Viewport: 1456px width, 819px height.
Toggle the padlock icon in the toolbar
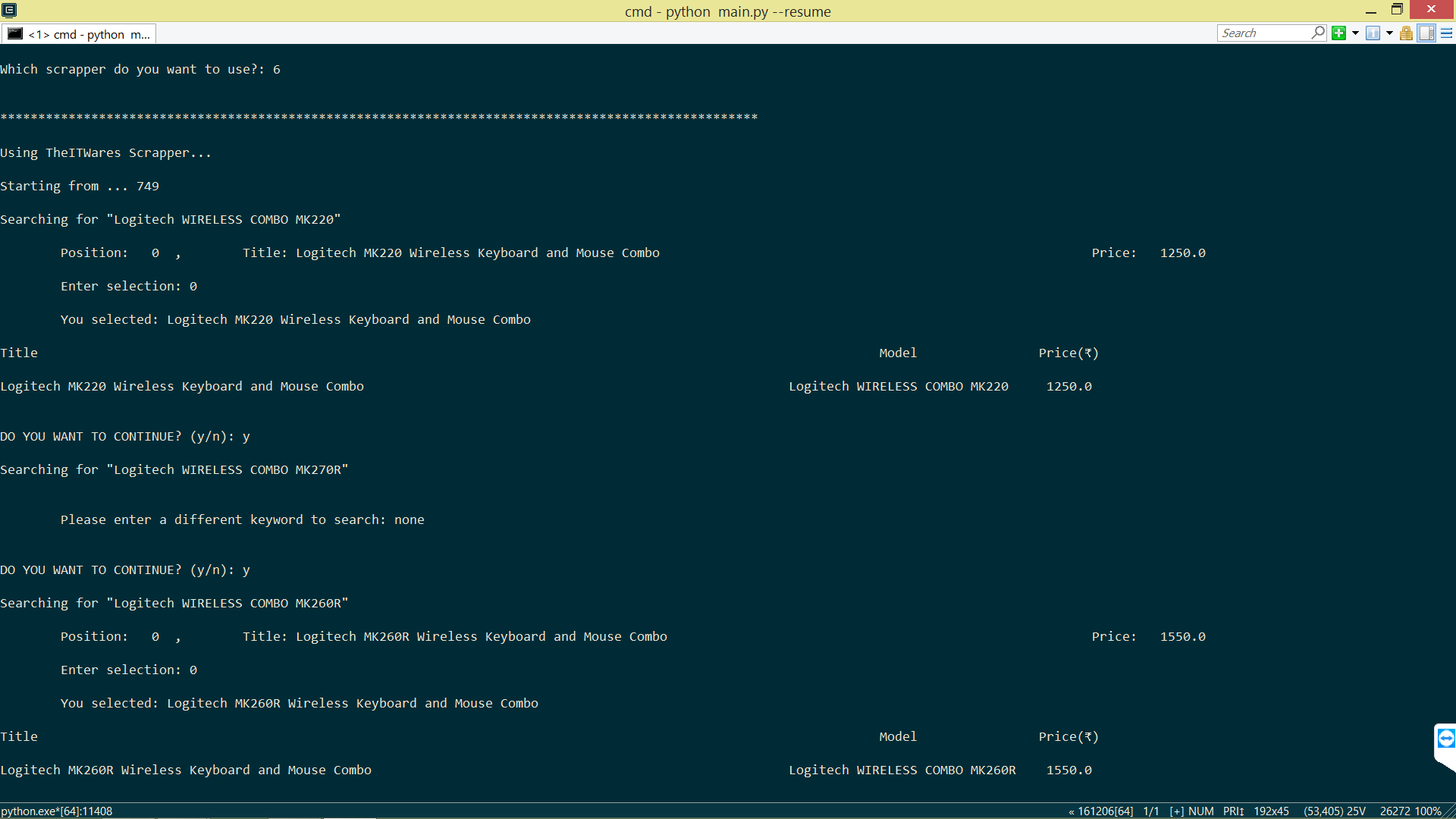[1406, 33]
